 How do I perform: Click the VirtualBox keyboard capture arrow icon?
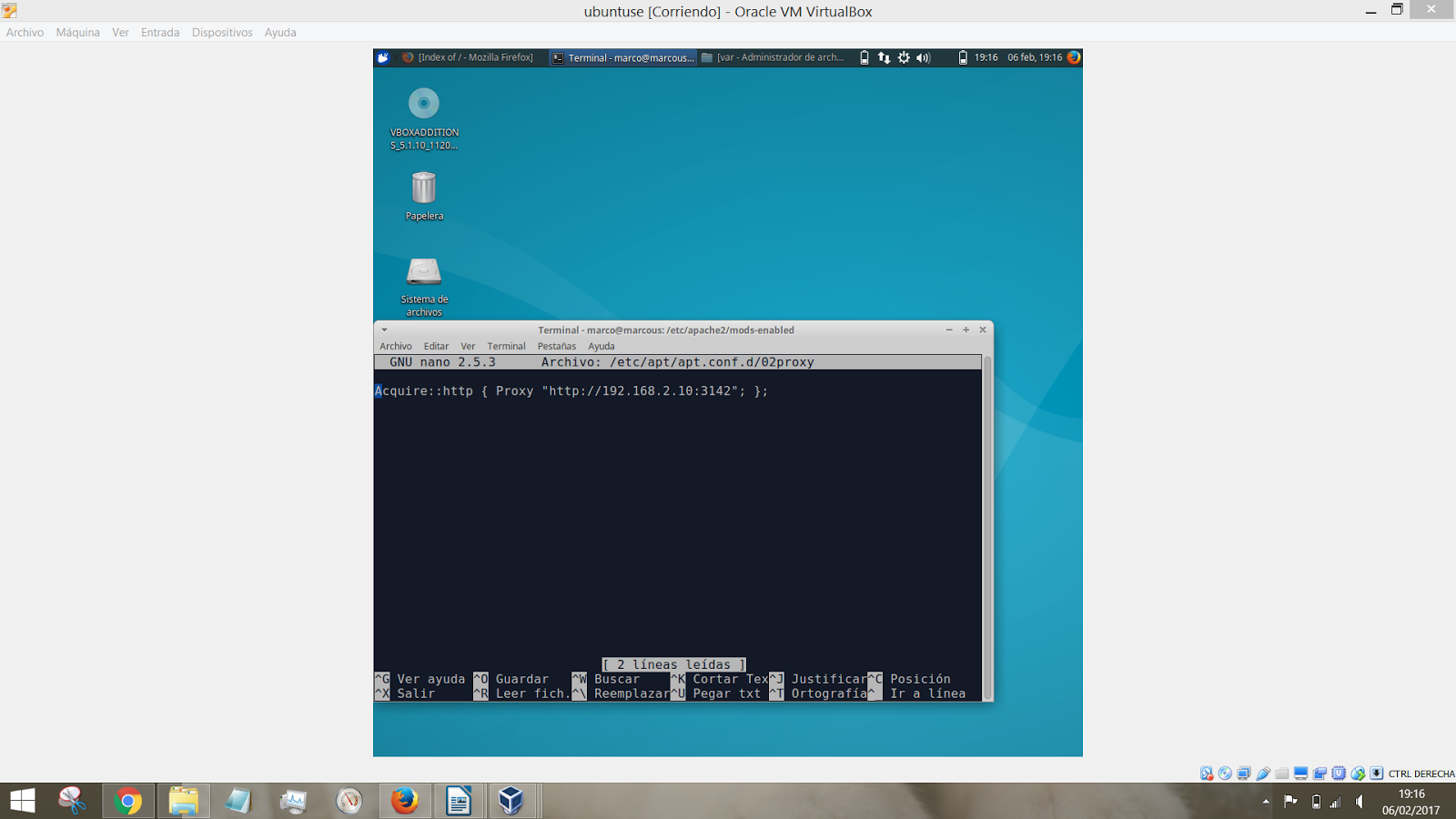[x=1377, y=773]
